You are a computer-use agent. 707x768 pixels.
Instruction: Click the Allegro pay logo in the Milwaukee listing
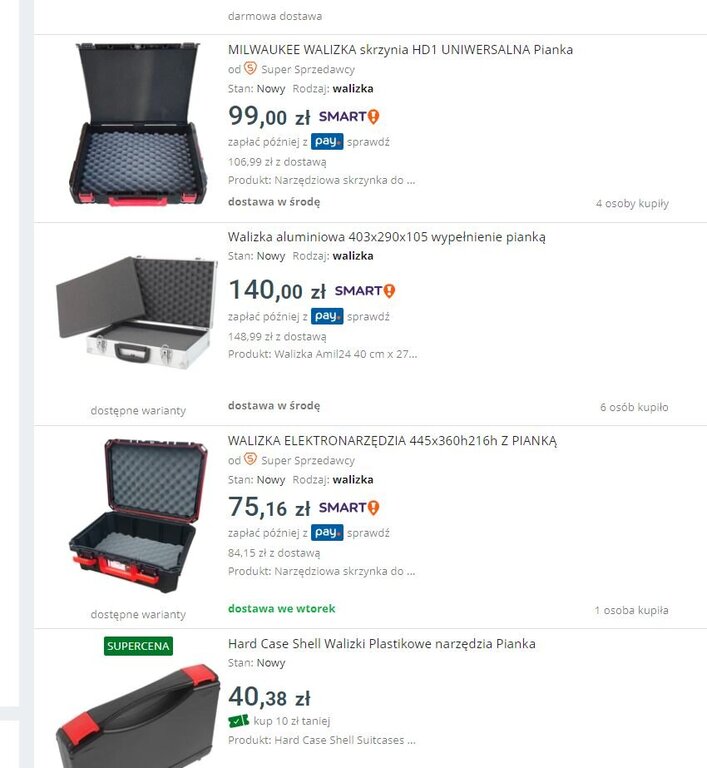pos(327,142)
